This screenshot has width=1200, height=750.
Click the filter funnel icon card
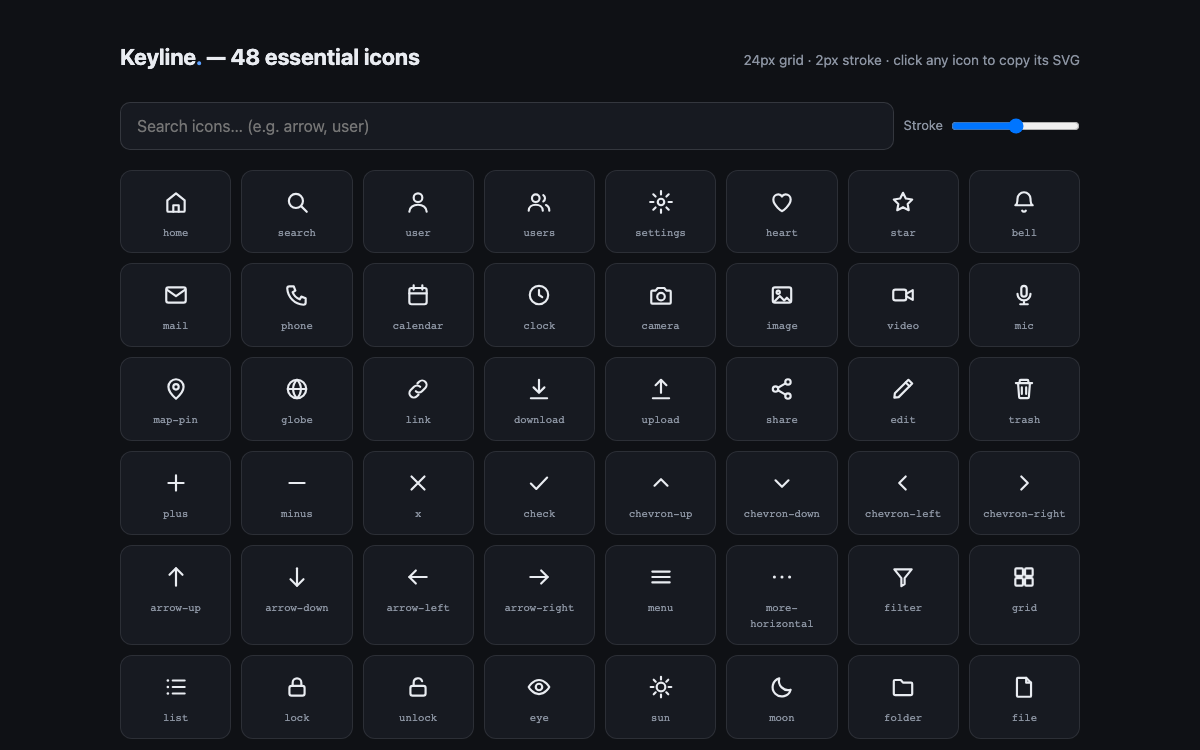coord(903,595)
